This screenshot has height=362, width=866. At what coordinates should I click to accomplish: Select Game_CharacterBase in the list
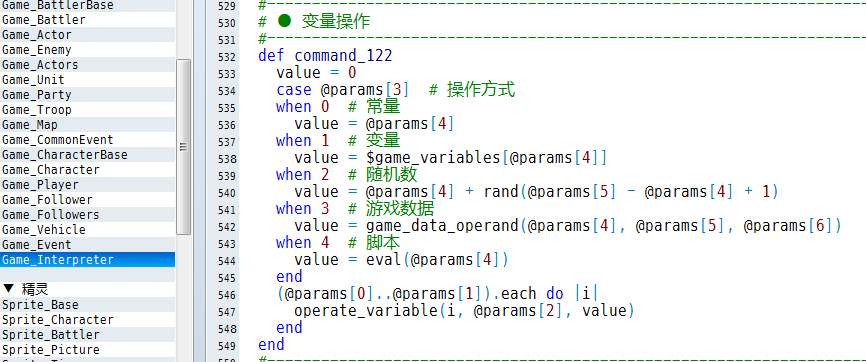(x=87, y=155)
